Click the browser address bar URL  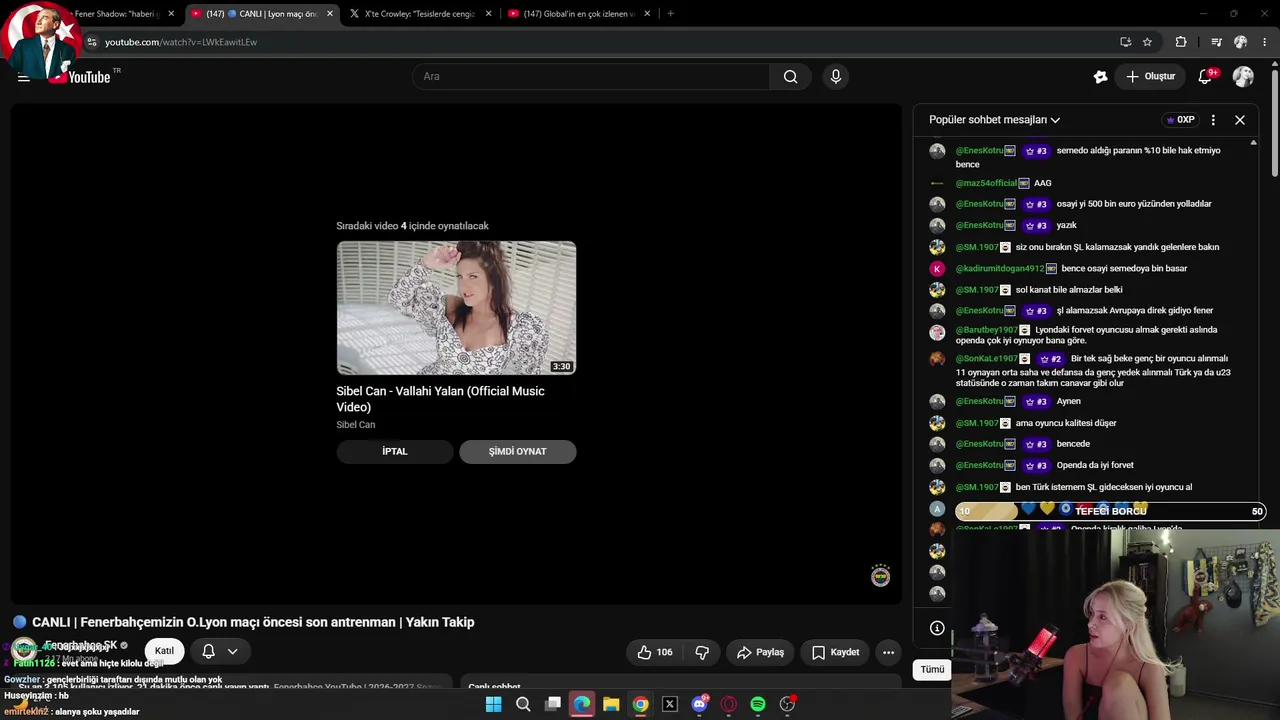181,42
